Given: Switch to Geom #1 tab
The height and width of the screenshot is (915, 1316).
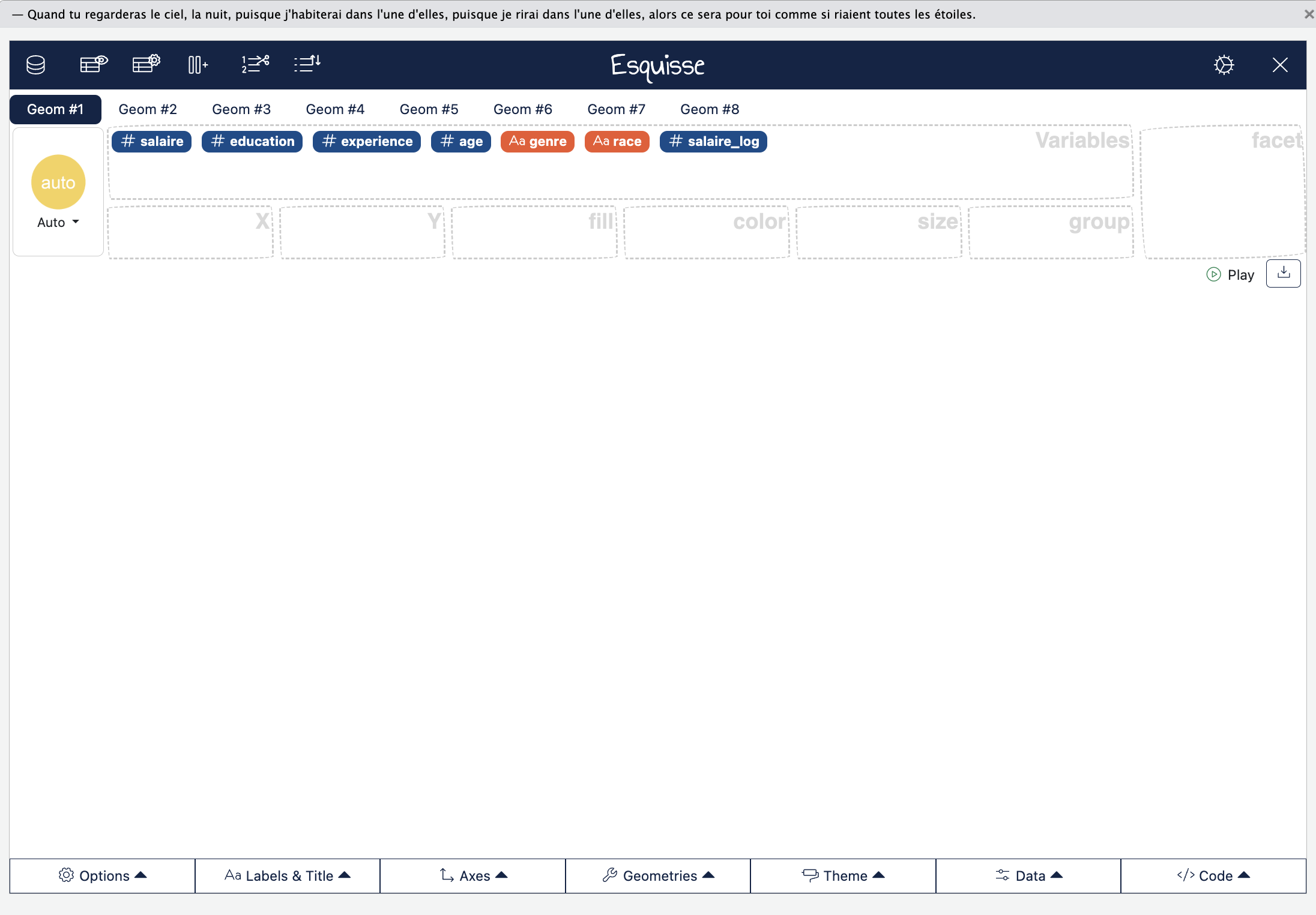Looking at the screenshot, I should point(55,109).
